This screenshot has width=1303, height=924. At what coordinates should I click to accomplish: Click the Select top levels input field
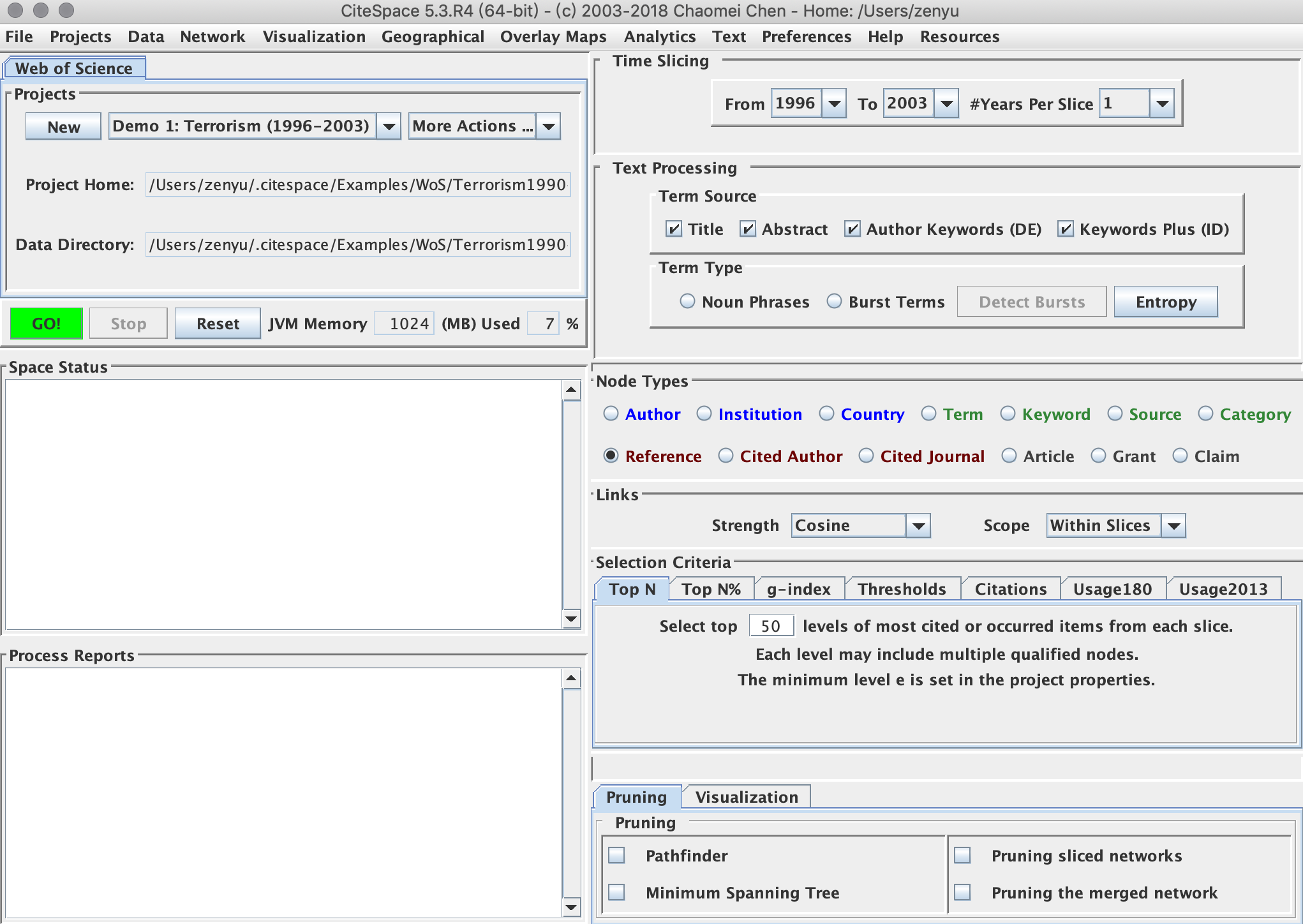tap(770, 626)
